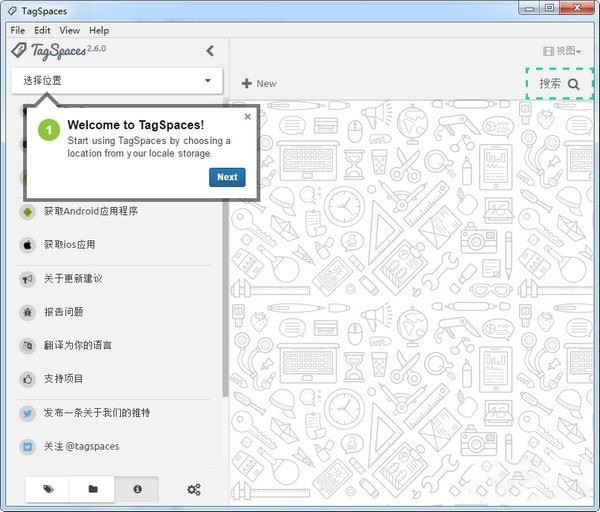Viewport: 600px width, 512px height.
Task: Open 关于更新建议 link
Action: point(73,278)
